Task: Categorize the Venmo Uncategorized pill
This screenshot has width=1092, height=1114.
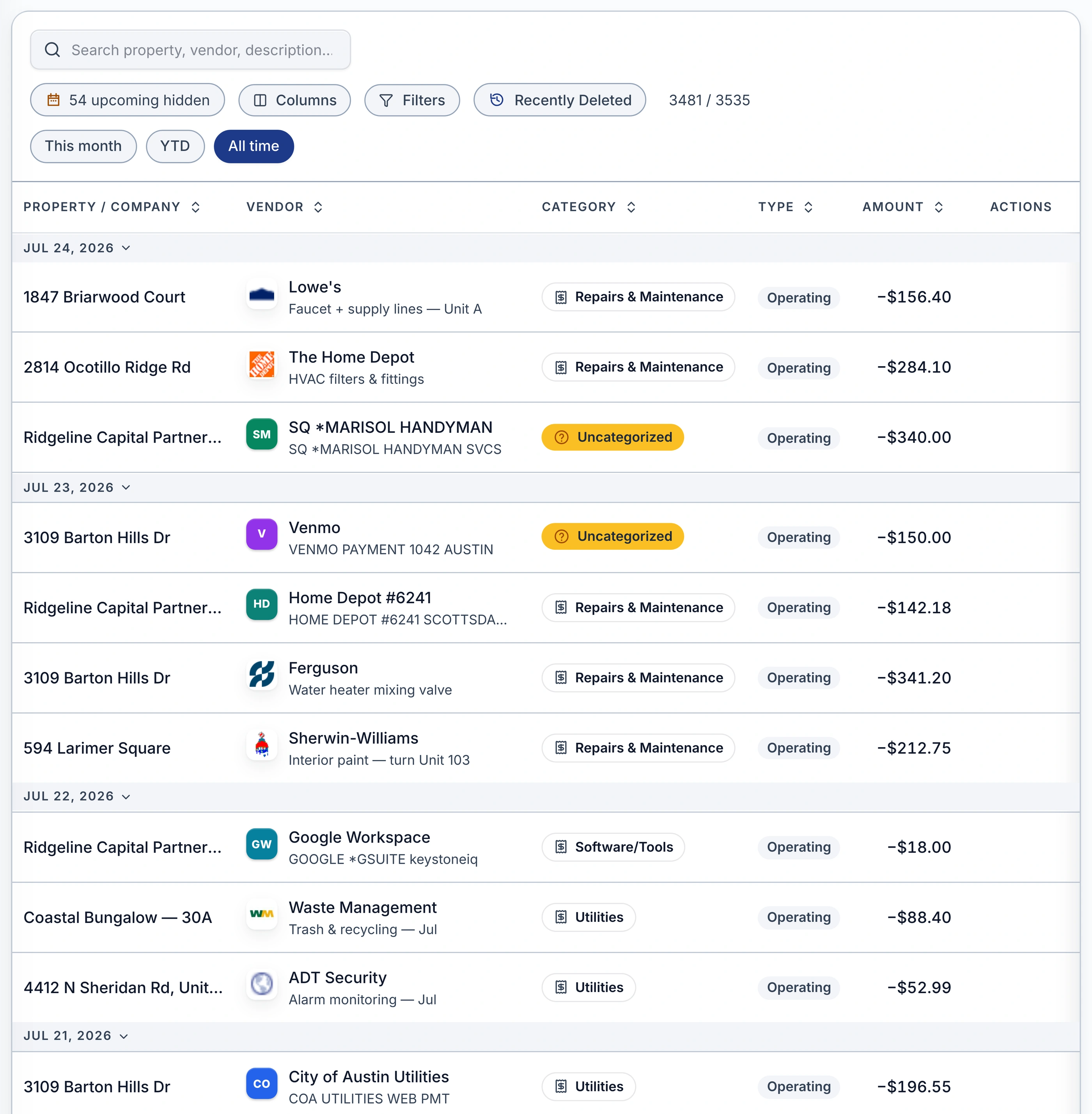Action: 613,537
